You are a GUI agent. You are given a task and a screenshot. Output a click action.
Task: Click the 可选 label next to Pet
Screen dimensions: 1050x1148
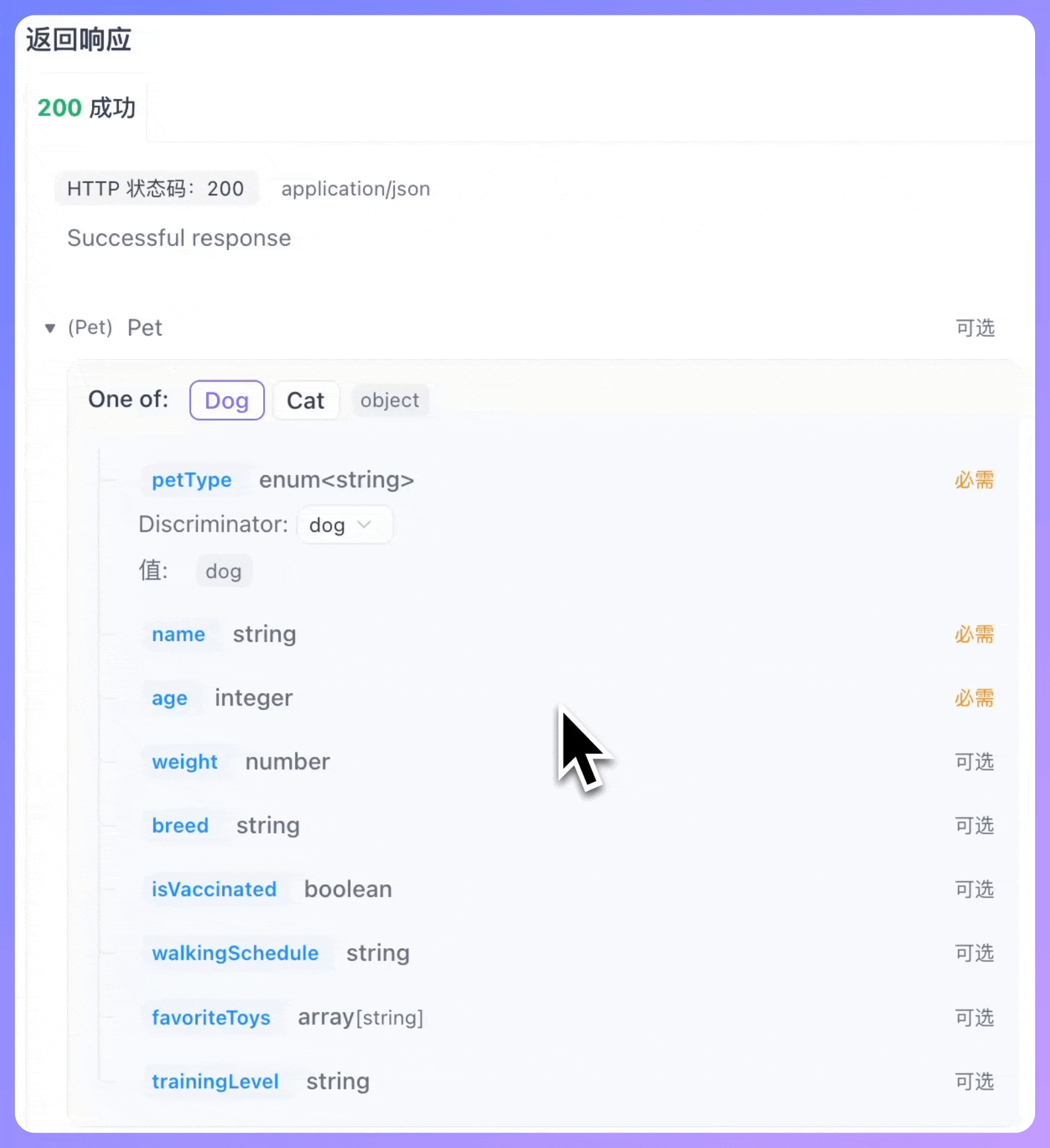coord(974,328)
